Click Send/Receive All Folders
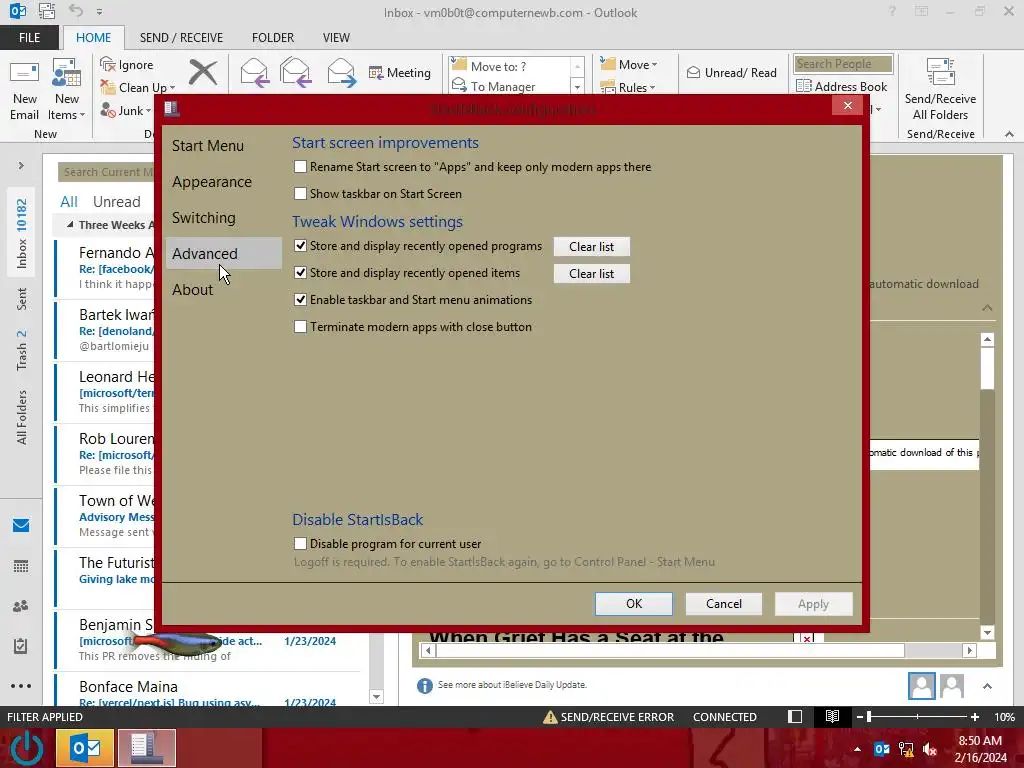The width and height of the screenshot is (1024, 768). pos(940,90)
